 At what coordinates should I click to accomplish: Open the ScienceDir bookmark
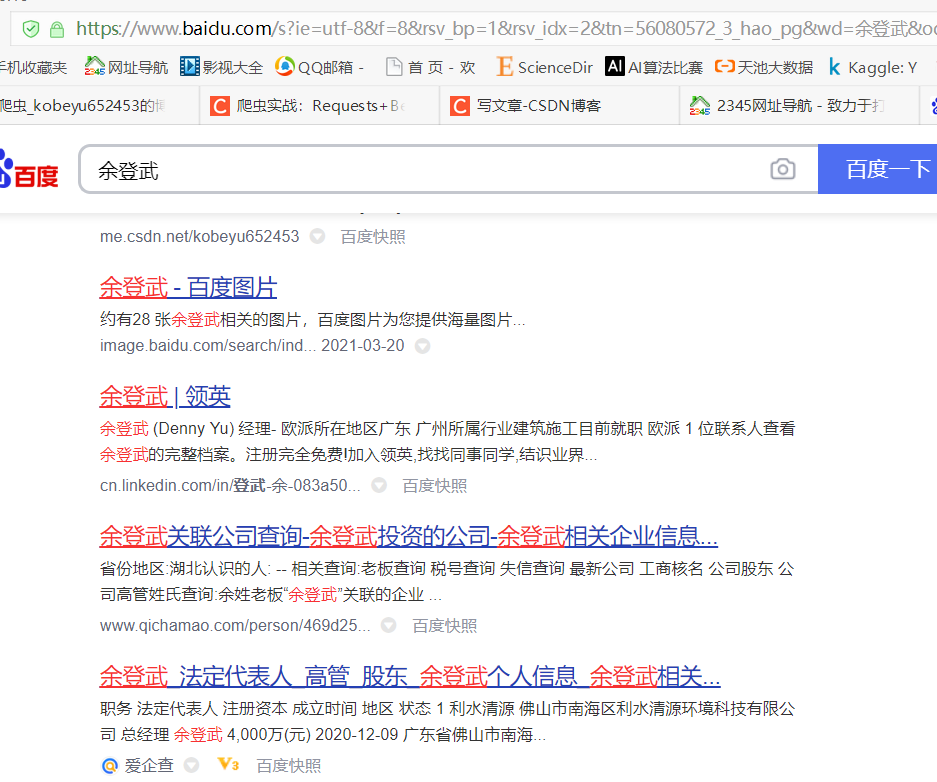click(x=544, y=67)
